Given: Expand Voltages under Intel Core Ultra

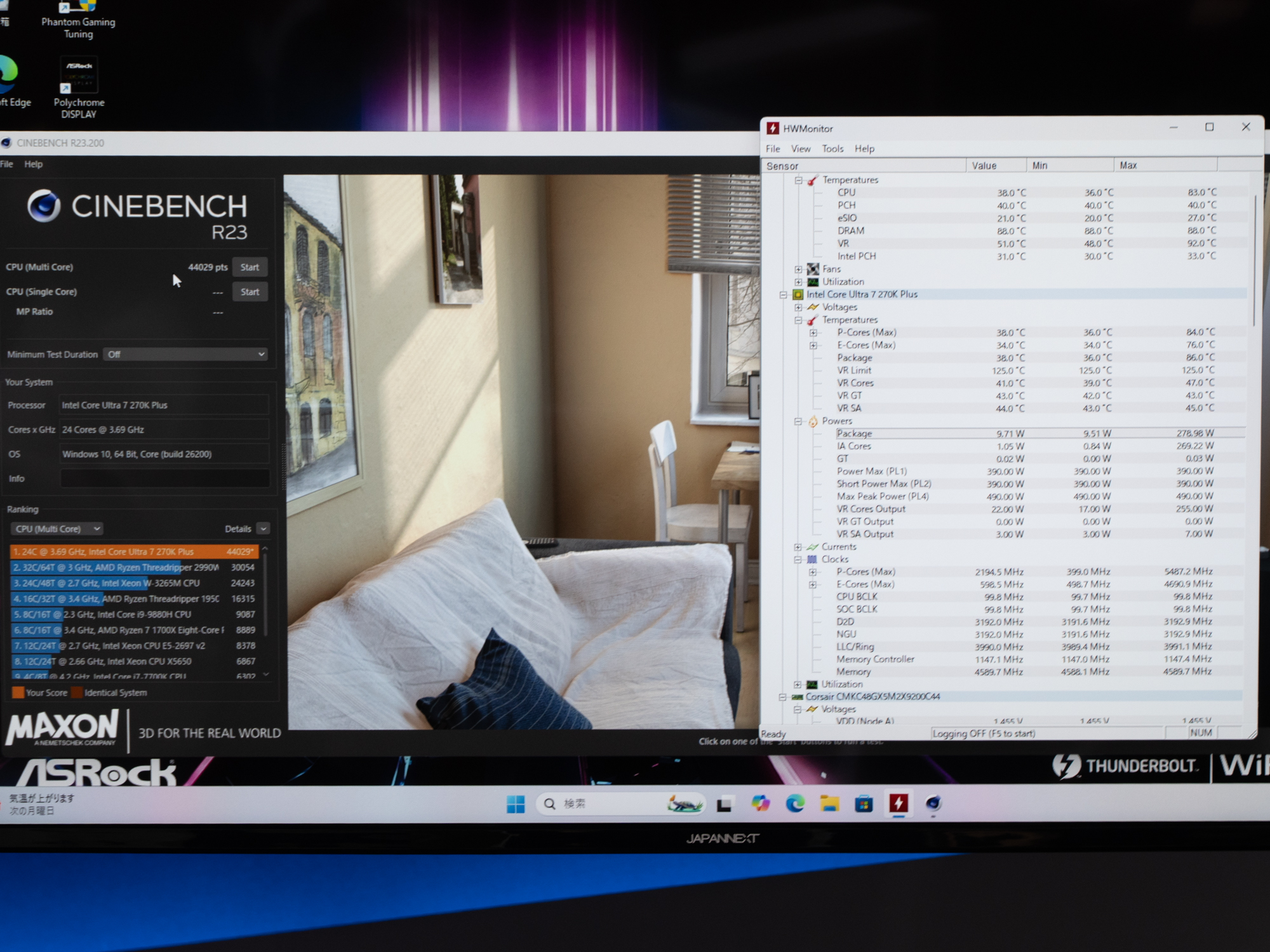Looking at the screenshot, I should click(798, 307).
